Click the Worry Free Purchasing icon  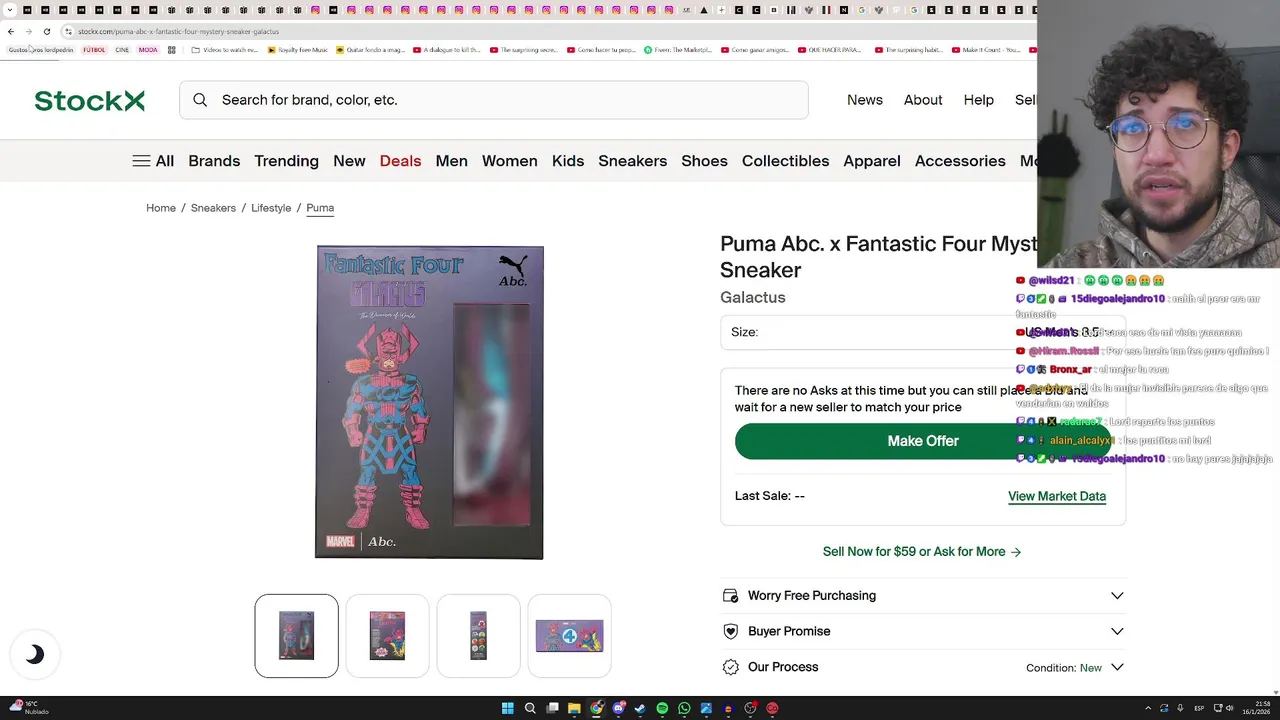pyautogui.click(x=730, y=595)
